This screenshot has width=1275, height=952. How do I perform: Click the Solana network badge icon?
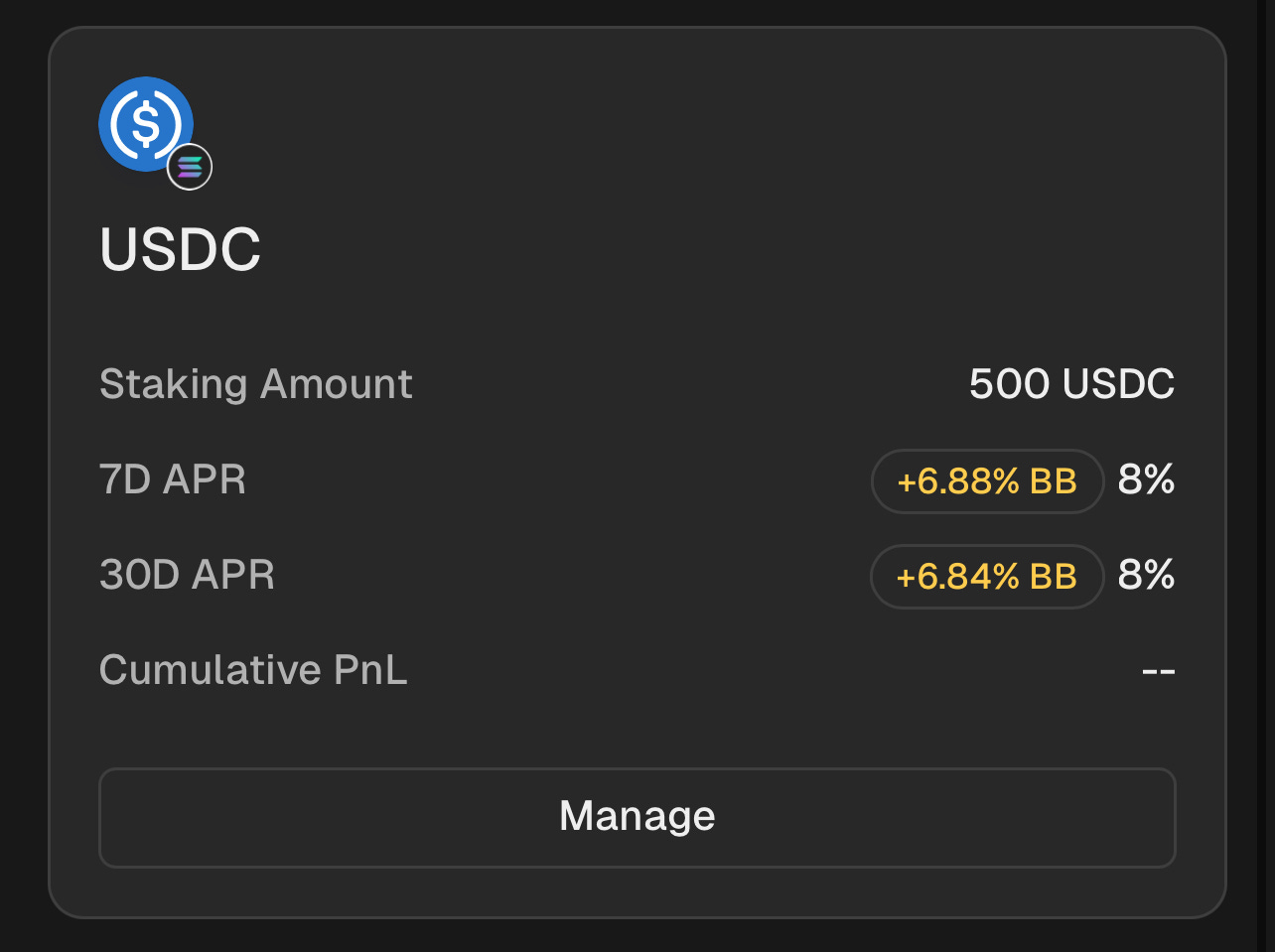click(x=190, y=167)
